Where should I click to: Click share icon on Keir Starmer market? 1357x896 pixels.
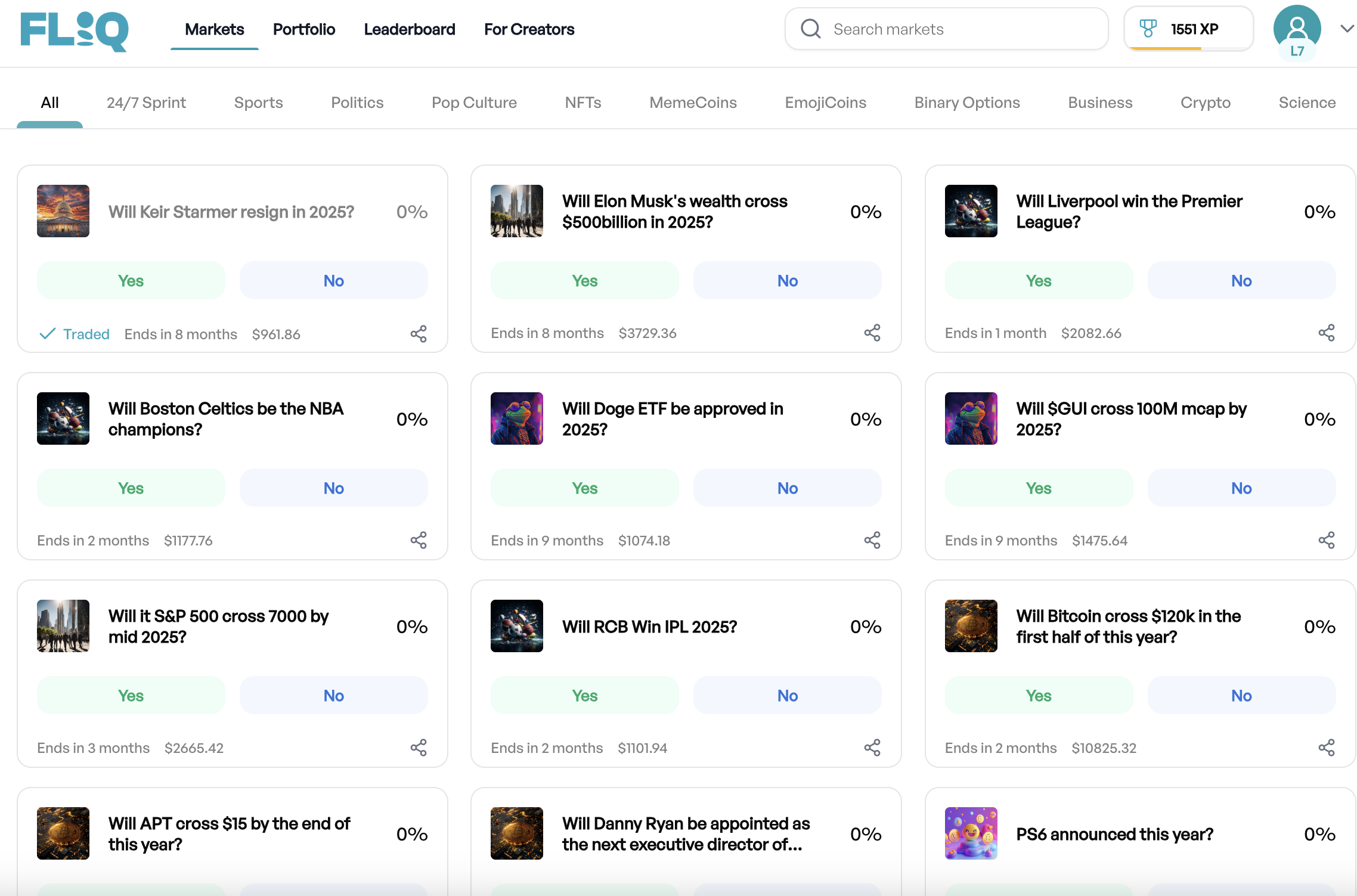tap(419, 334)
